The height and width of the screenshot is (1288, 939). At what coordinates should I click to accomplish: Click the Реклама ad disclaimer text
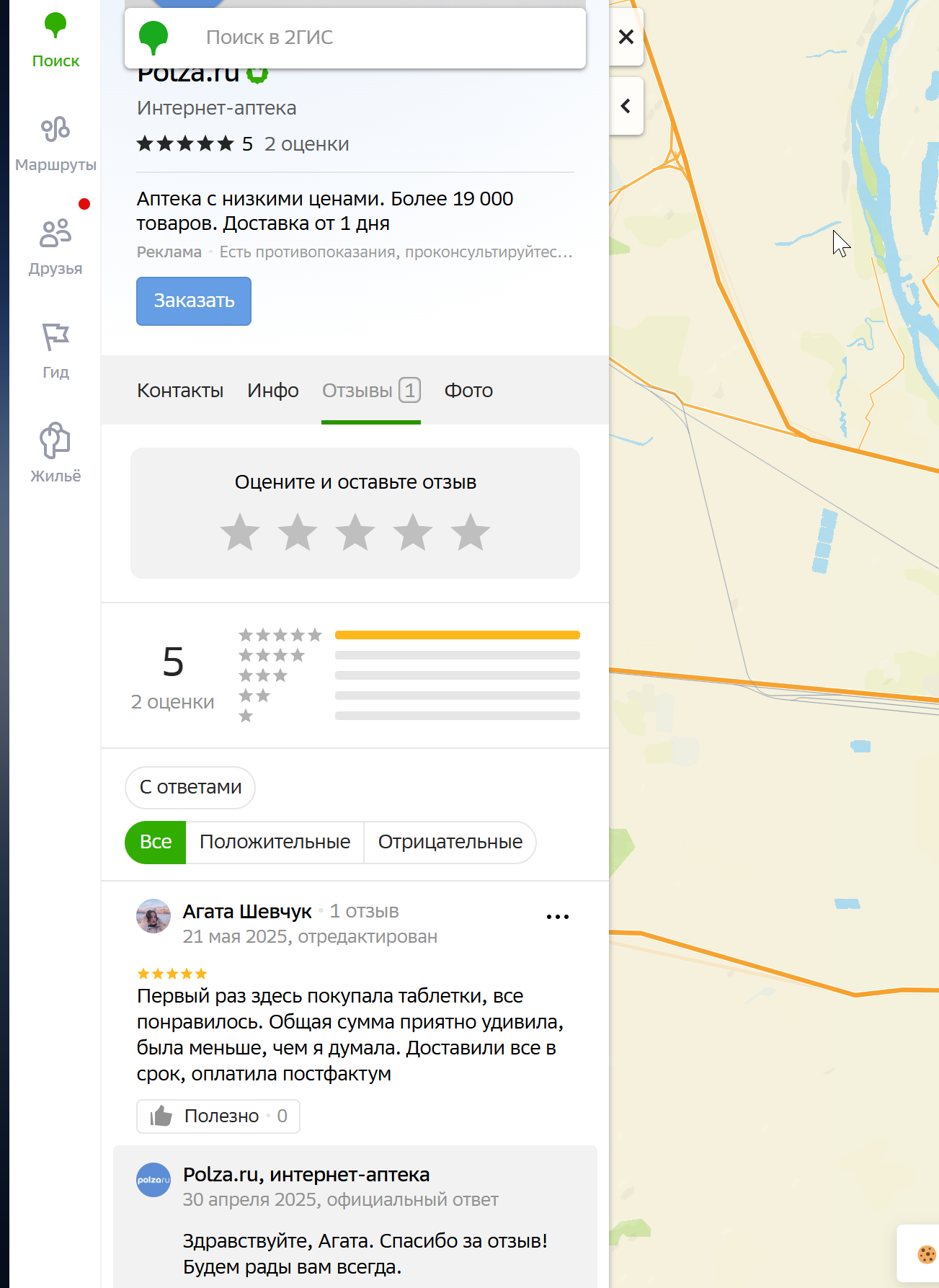pyautogui.click(x=169, y=252)
